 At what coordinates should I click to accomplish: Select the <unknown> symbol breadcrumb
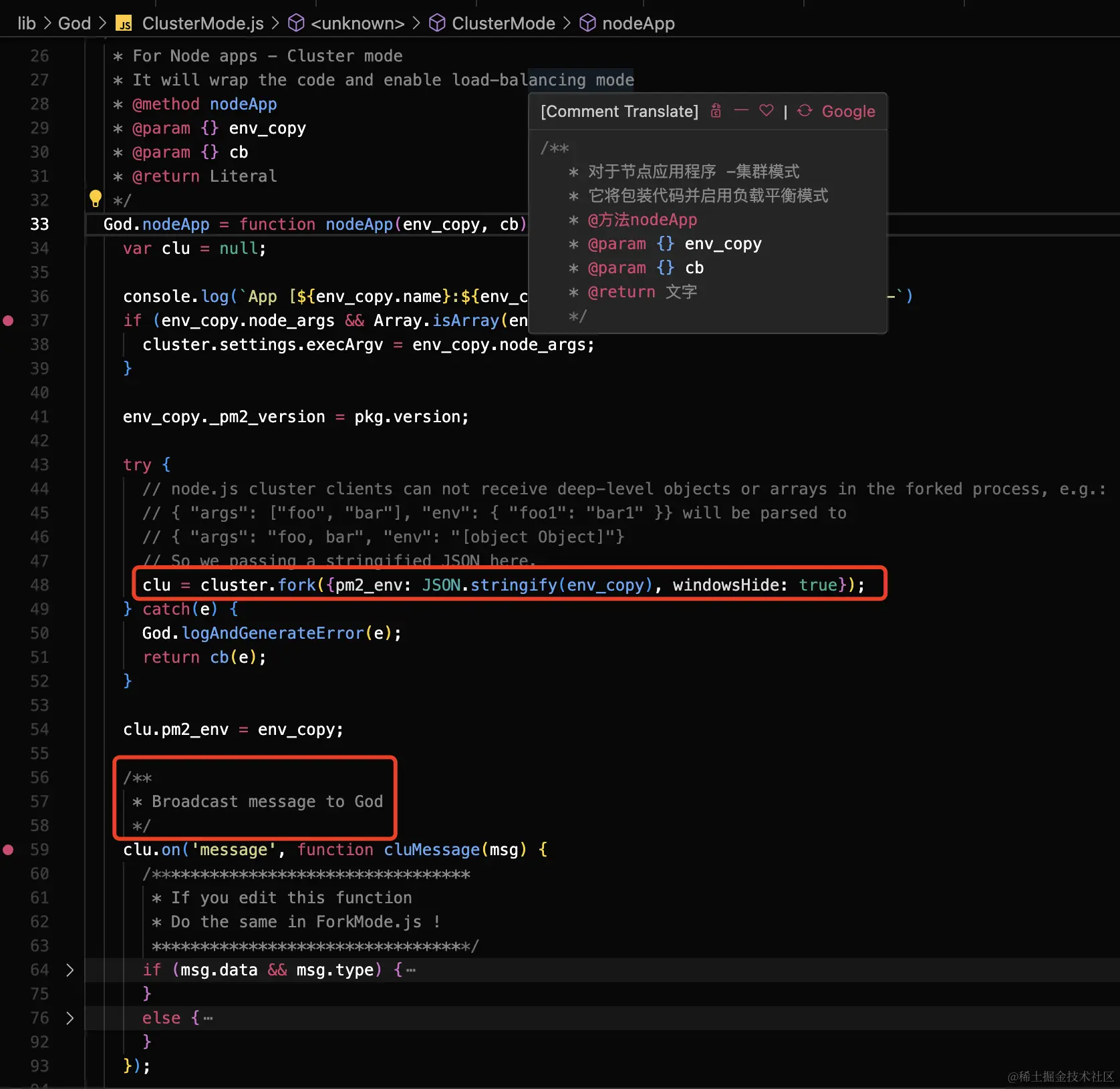[358, 23]
